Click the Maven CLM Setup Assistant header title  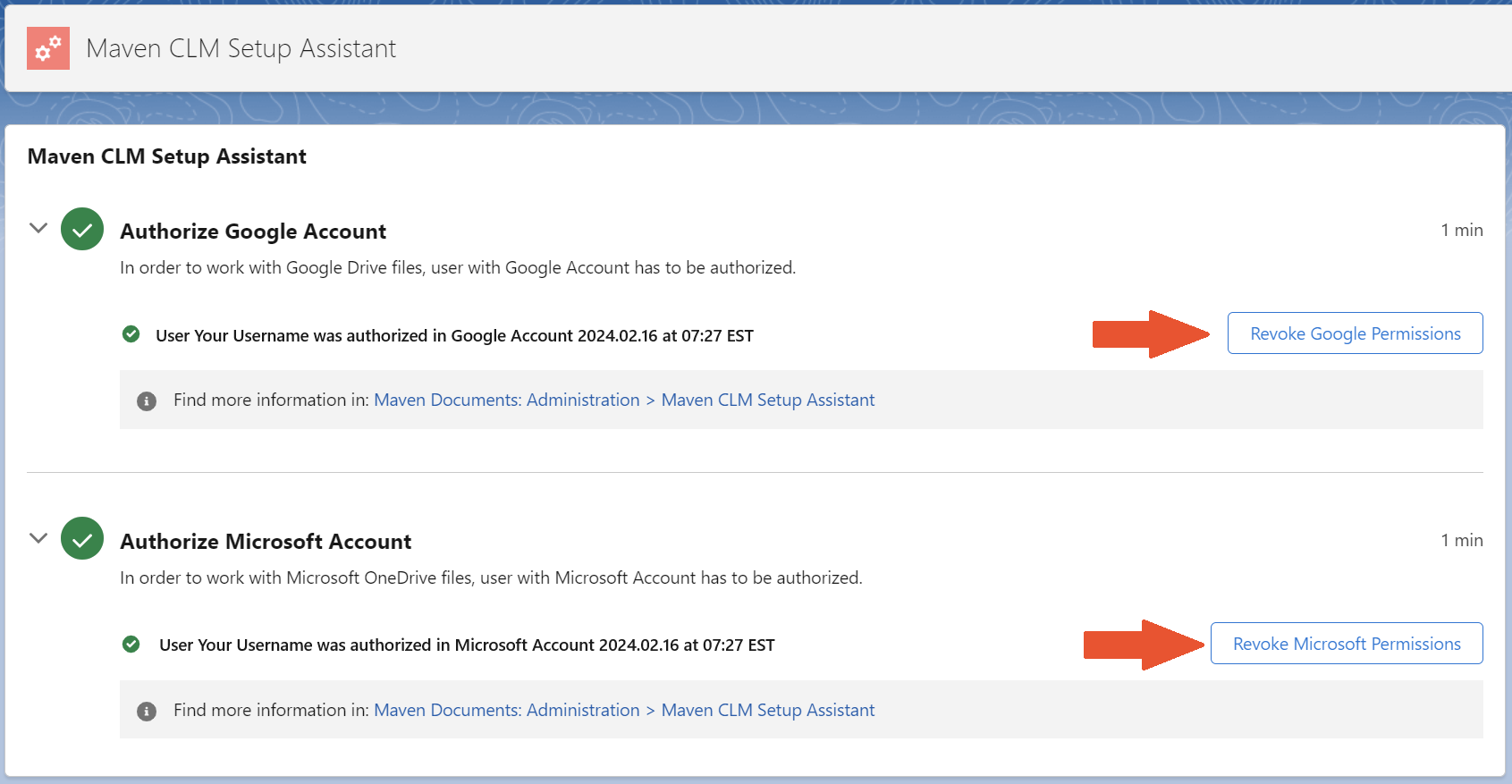241,48
